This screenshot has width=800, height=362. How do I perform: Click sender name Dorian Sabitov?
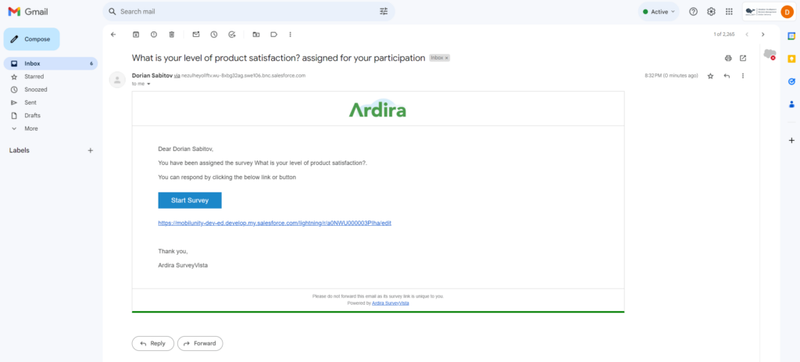coord(151,75)
